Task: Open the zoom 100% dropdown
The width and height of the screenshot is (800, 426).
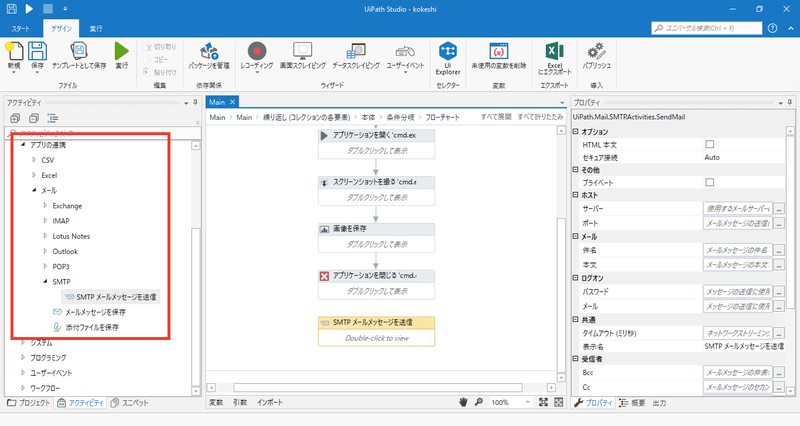Action: pos(527,402)
